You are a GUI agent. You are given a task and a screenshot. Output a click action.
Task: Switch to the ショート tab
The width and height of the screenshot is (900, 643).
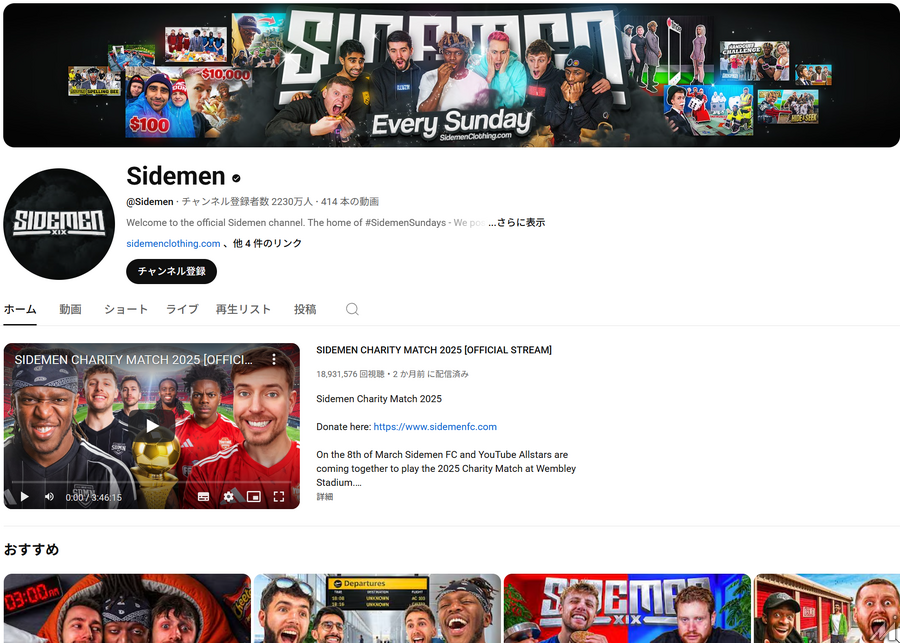pyautogui.click(x=126, y=309)
